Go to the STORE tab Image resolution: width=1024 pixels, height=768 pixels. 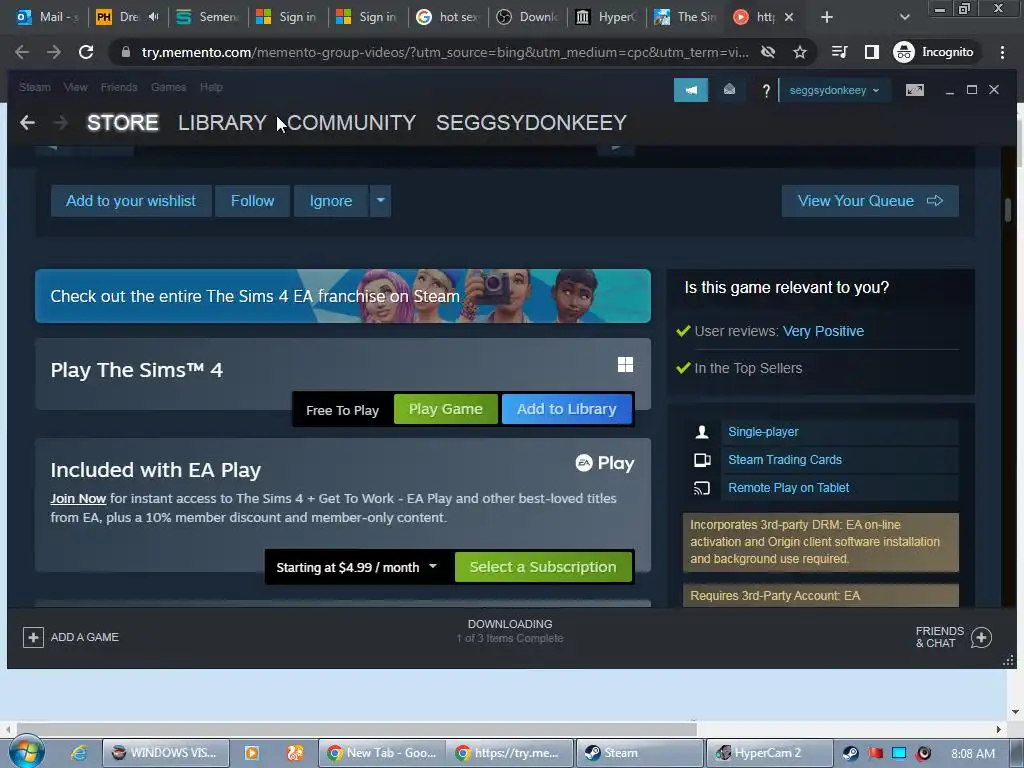pyautogui.click(x=123, y=122)
